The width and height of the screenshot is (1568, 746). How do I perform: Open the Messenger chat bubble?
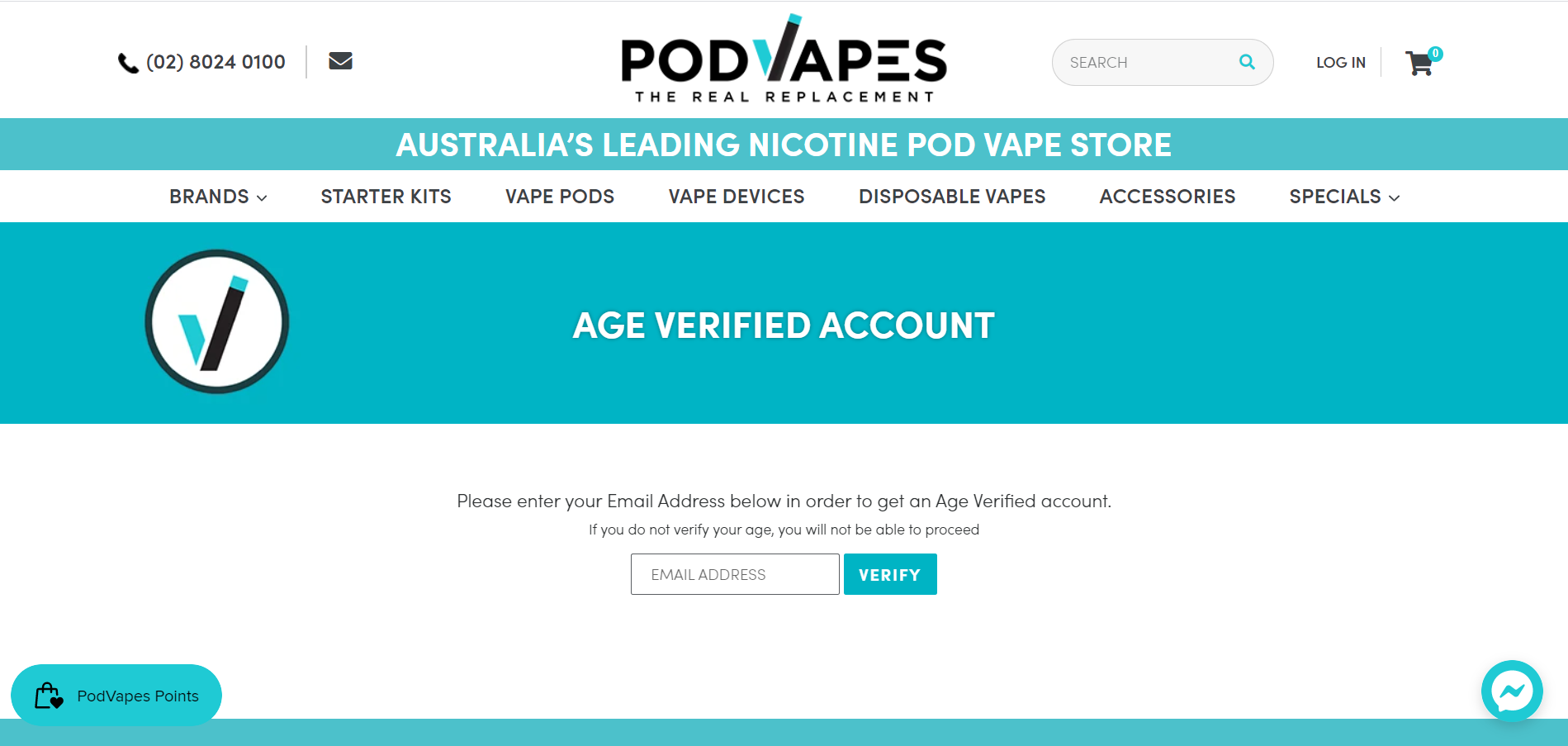[1512, 691]
